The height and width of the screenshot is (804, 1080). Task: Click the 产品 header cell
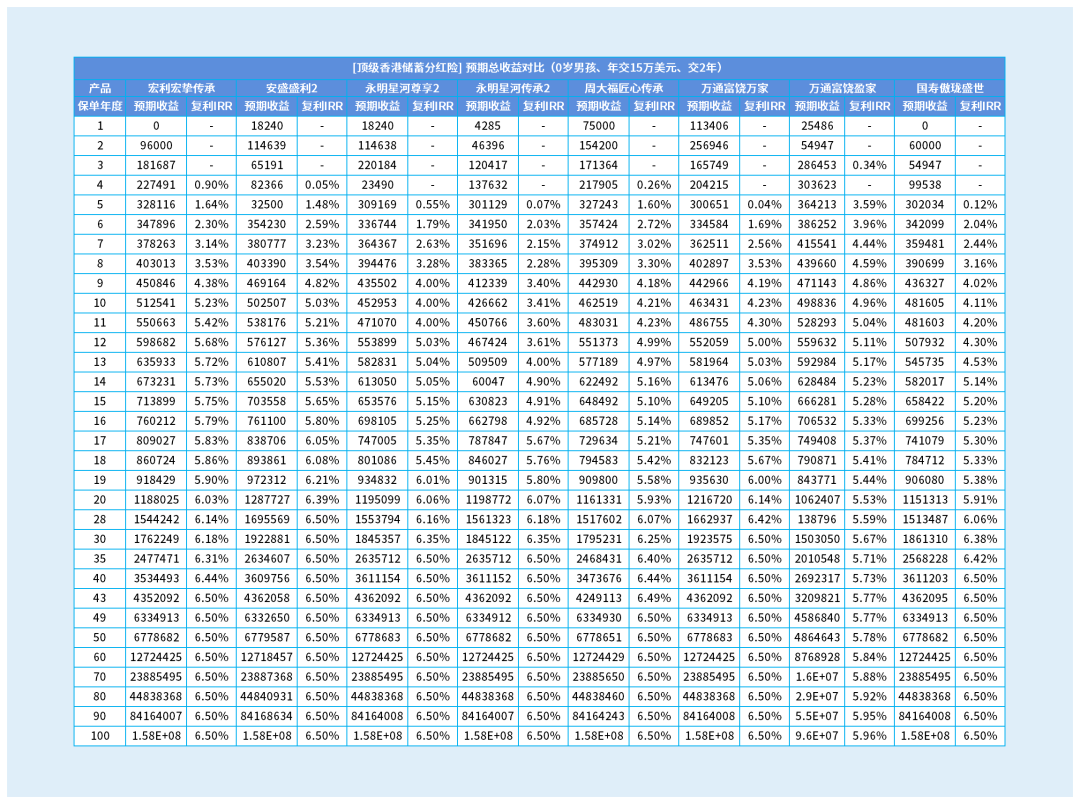(x=100, y=88)
